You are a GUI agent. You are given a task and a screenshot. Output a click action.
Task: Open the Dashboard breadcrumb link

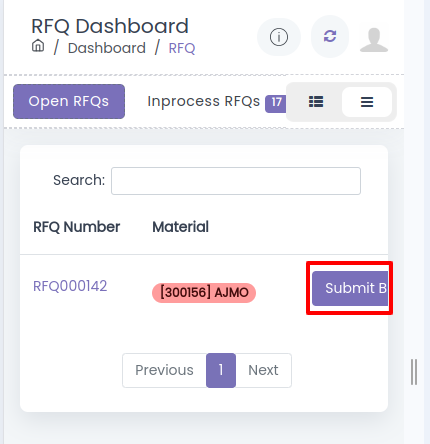107,48
